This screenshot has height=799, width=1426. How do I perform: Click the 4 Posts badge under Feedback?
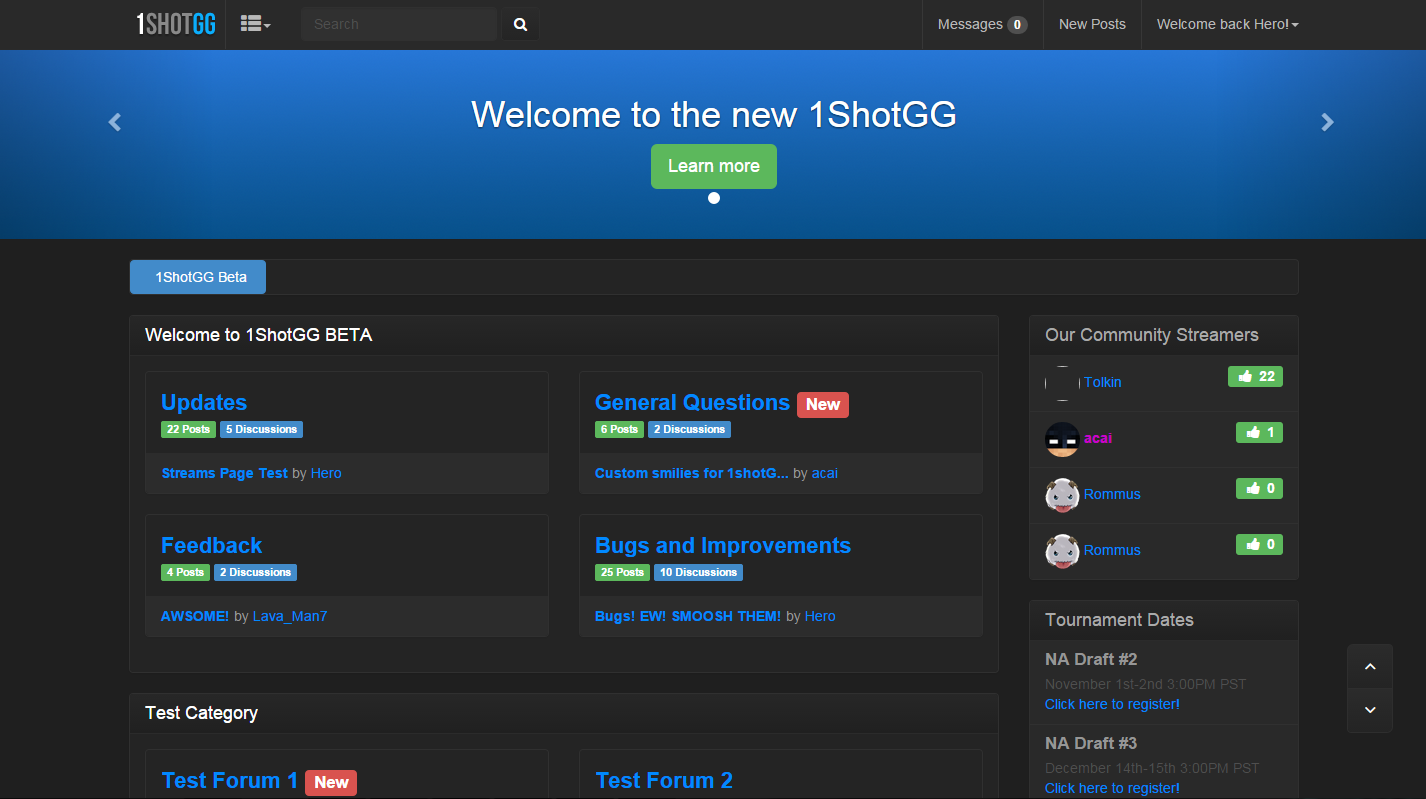(x=185, y=573)
